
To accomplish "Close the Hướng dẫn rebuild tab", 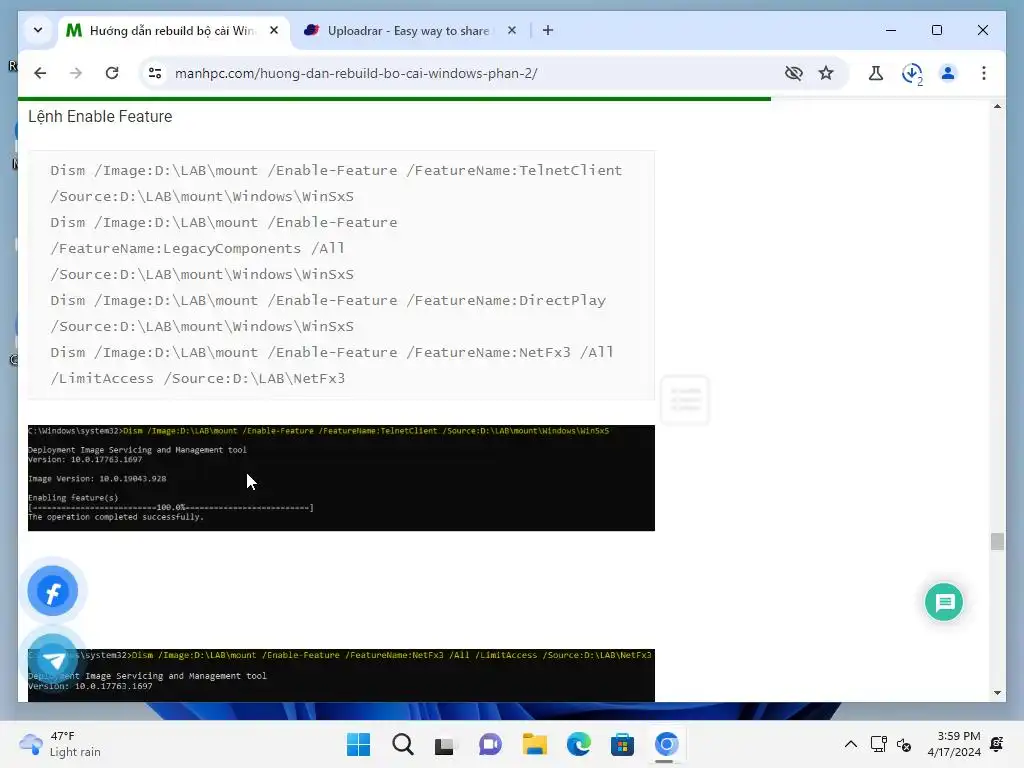I will coord(274,30).
